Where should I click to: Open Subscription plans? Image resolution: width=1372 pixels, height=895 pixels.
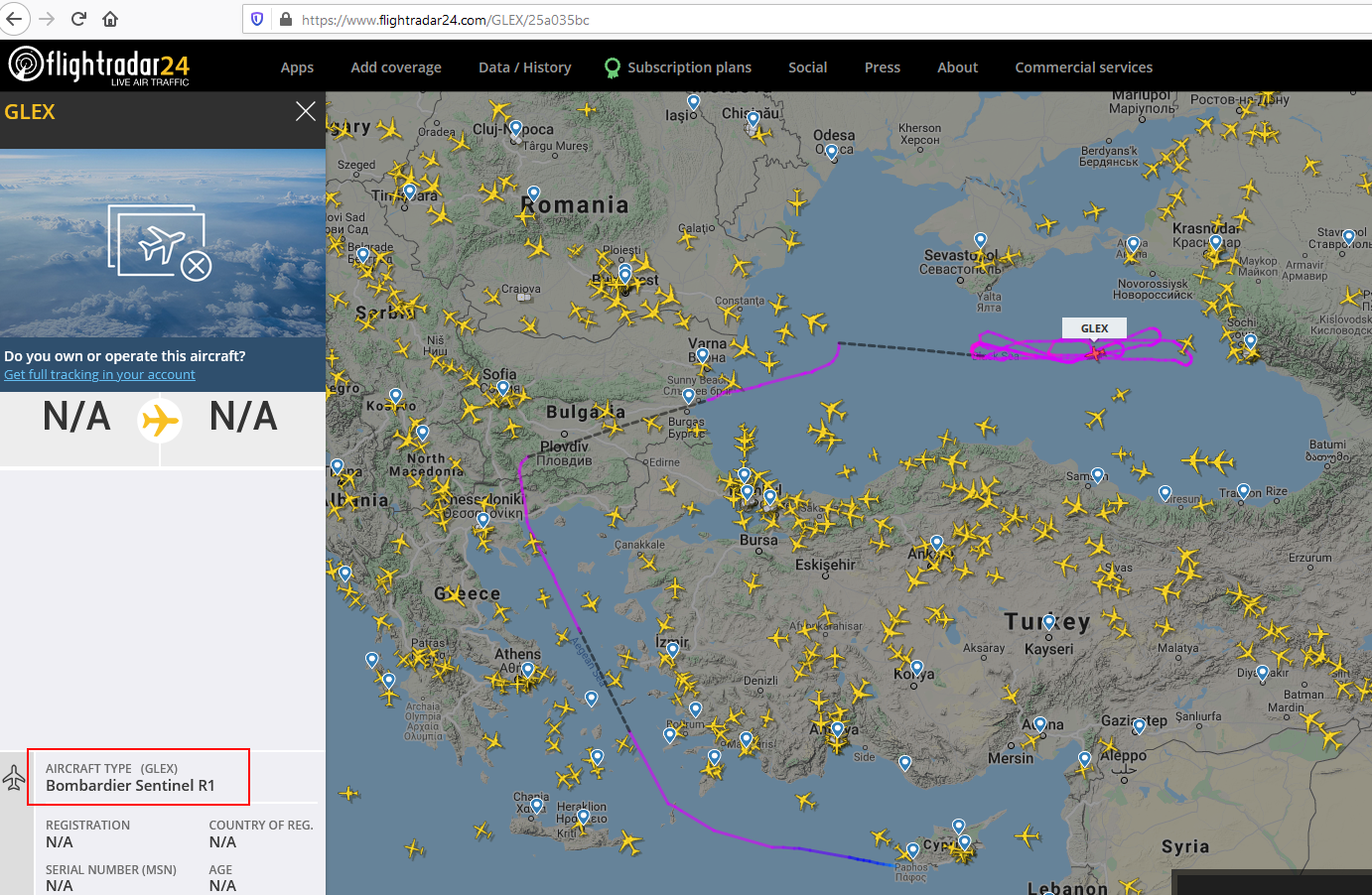689,67
